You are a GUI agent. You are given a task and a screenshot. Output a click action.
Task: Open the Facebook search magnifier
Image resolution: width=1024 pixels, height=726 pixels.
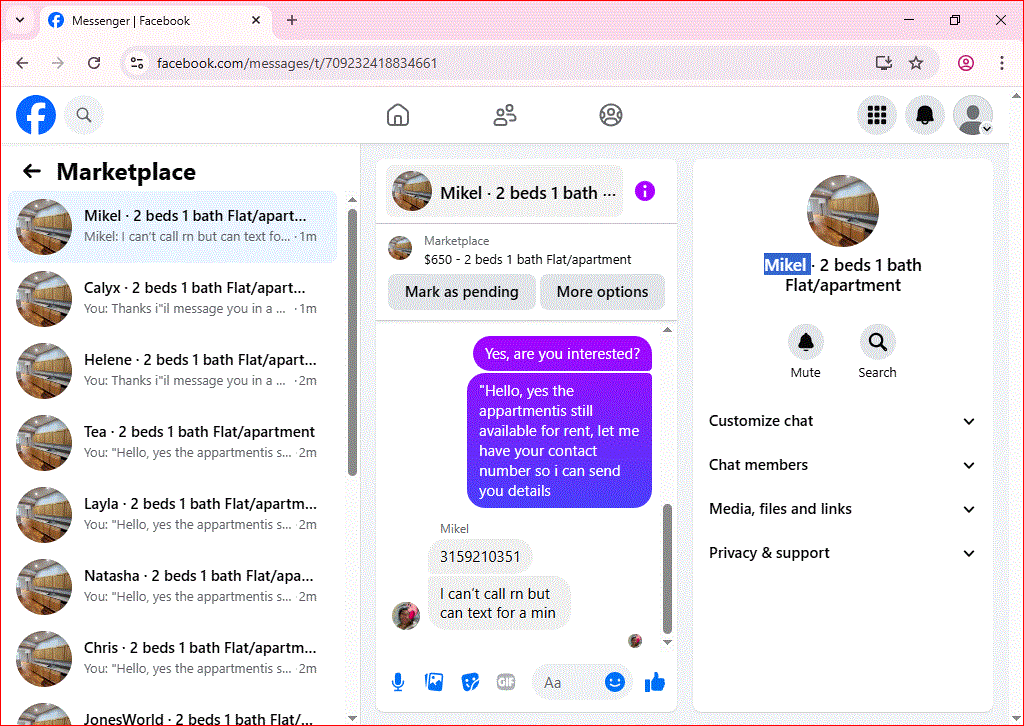point(84,115)
